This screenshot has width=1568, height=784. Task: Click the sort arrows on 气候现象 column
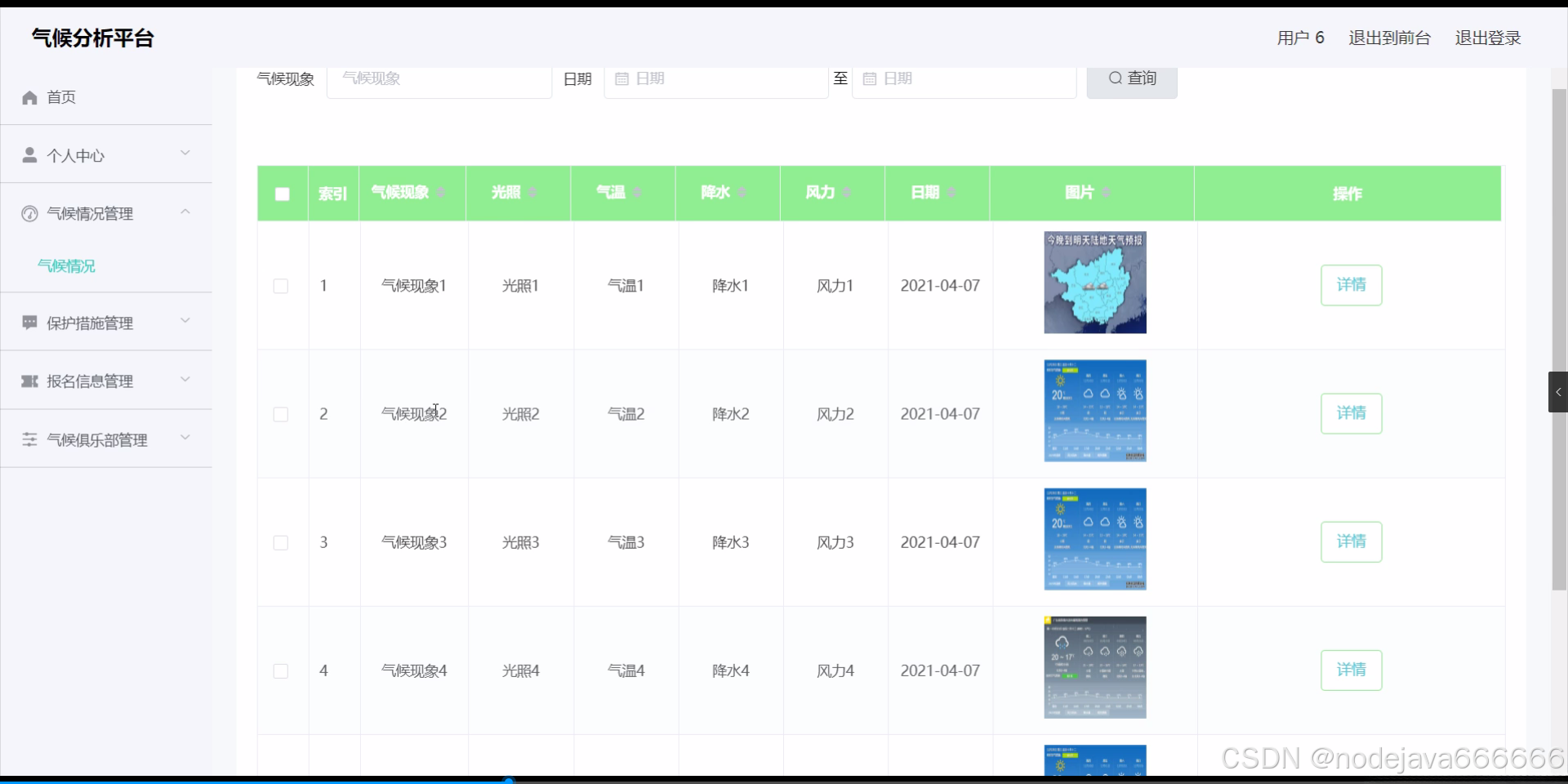click(x=441, y=193)
